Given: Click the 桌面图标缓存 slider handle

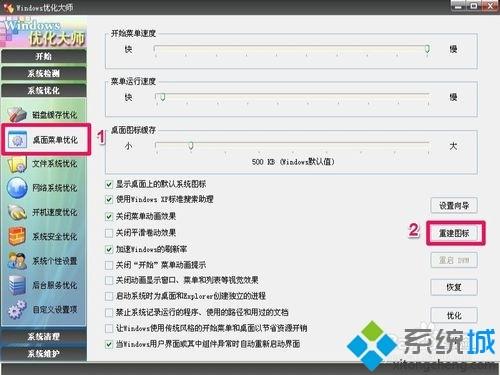Looking at the screenshot, I should click(191, 146).
